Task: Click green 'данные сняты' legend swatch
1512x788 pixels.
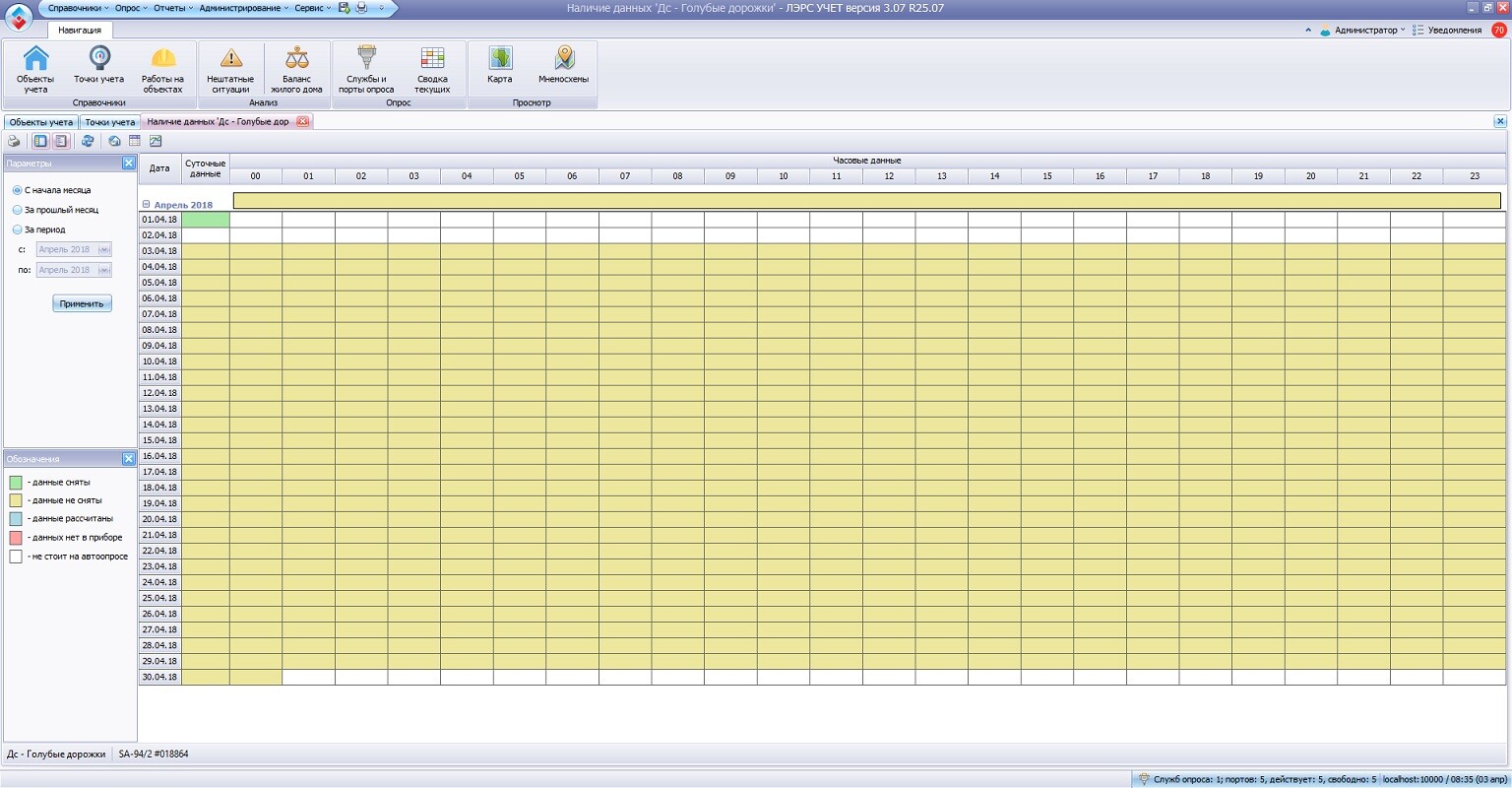Action: tap(16, 483)
